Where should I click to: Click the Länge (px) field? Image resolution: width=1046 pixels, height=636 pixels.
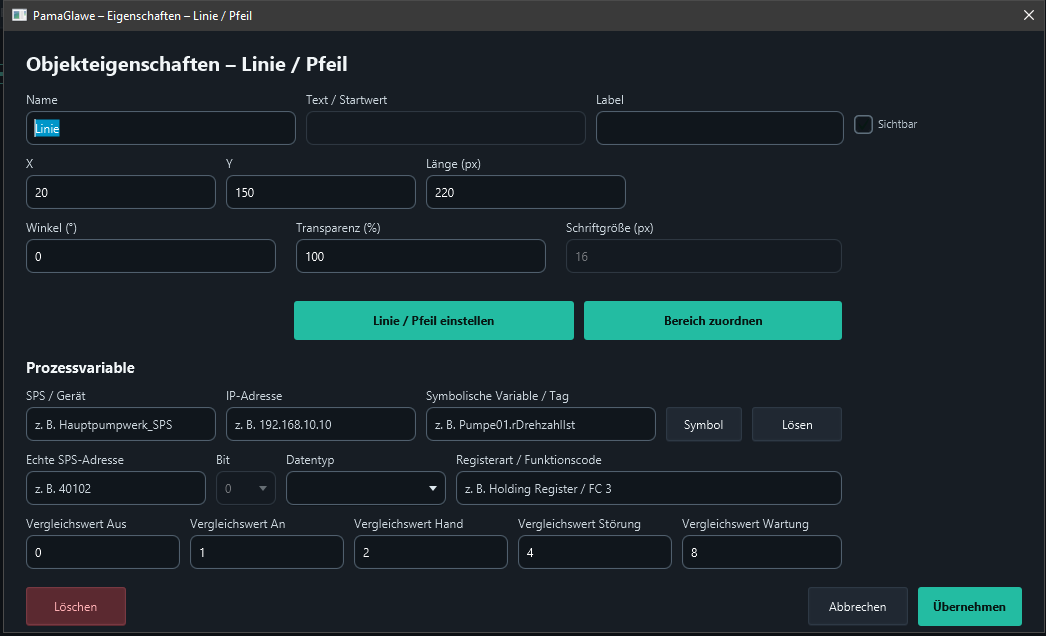pyautogui.click(x=526, y=192)
